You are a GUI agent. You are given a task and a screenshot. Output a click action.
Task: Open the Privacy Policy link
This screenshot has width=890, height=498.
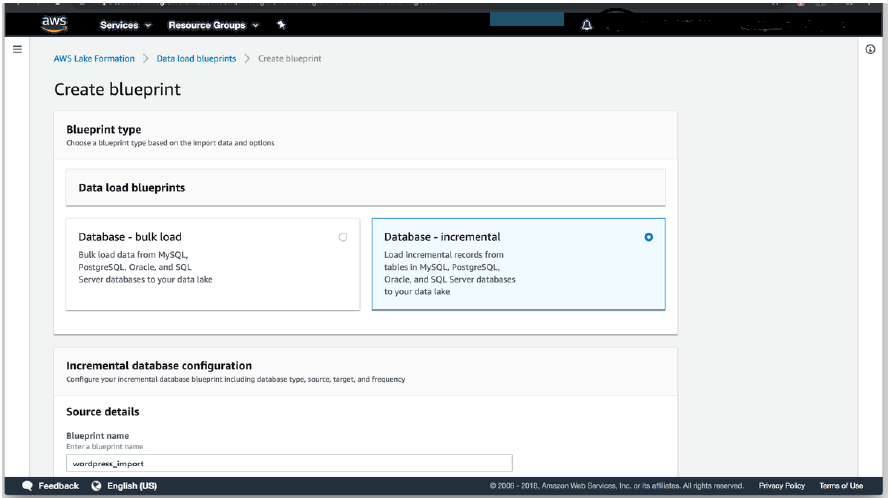(782, 486)
